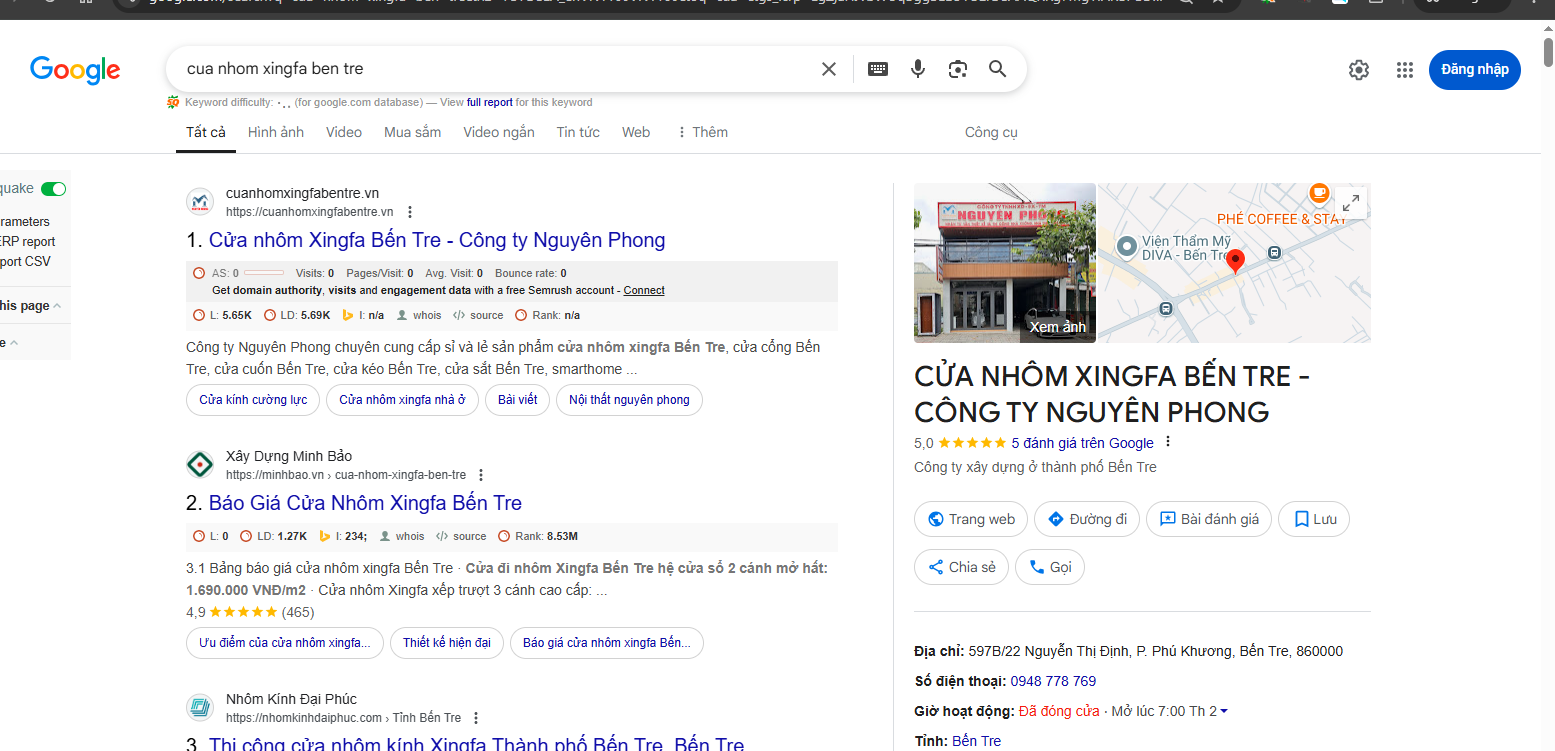The height and width of the screenshot is (751, 1555).
Task: Click 'Nội thất nguyên phong' chip
Action: coord(629,400)
